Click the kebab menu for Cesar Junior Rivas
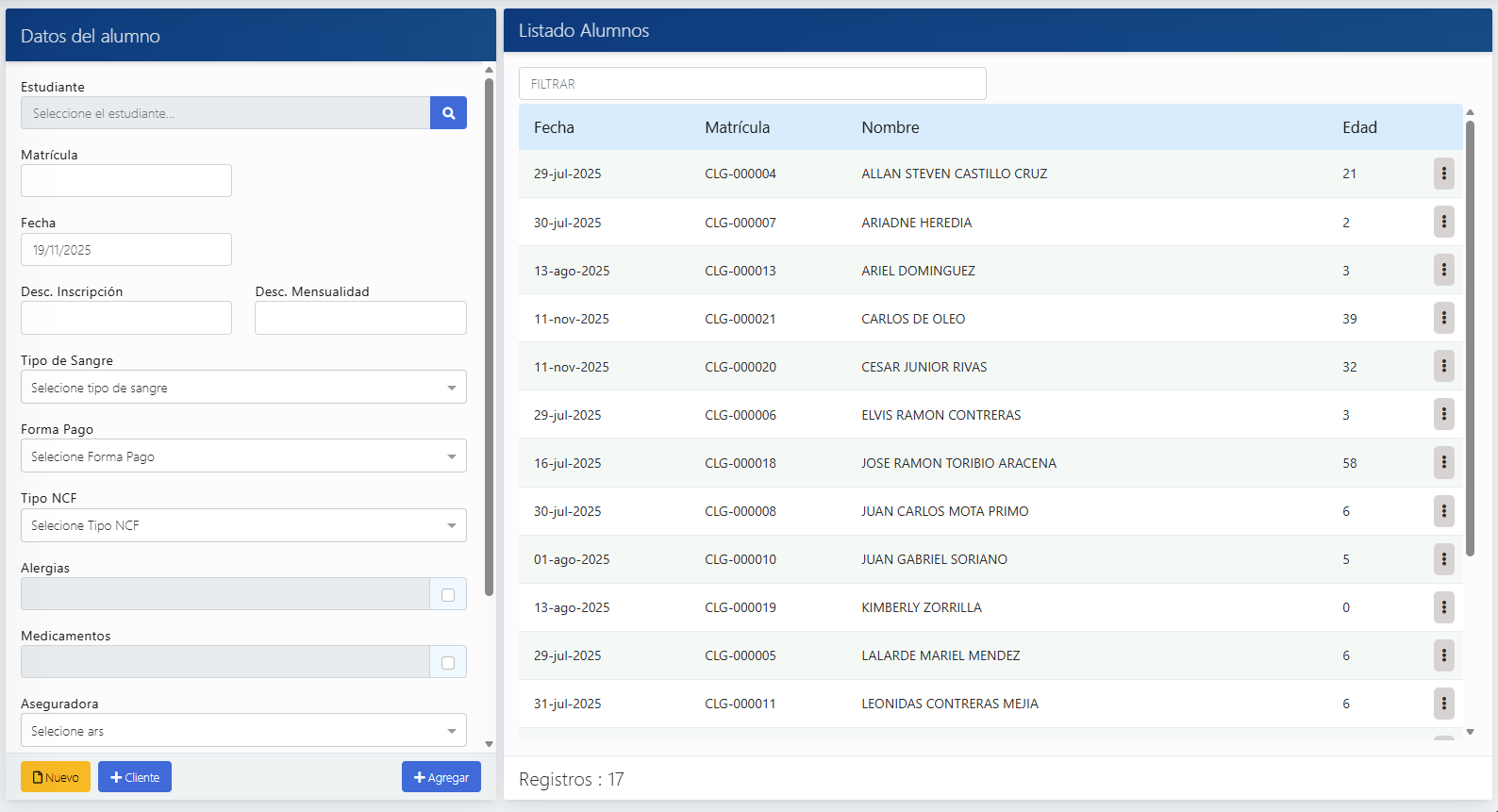This screenshot has height=812, width=1498. [1443, 366]
